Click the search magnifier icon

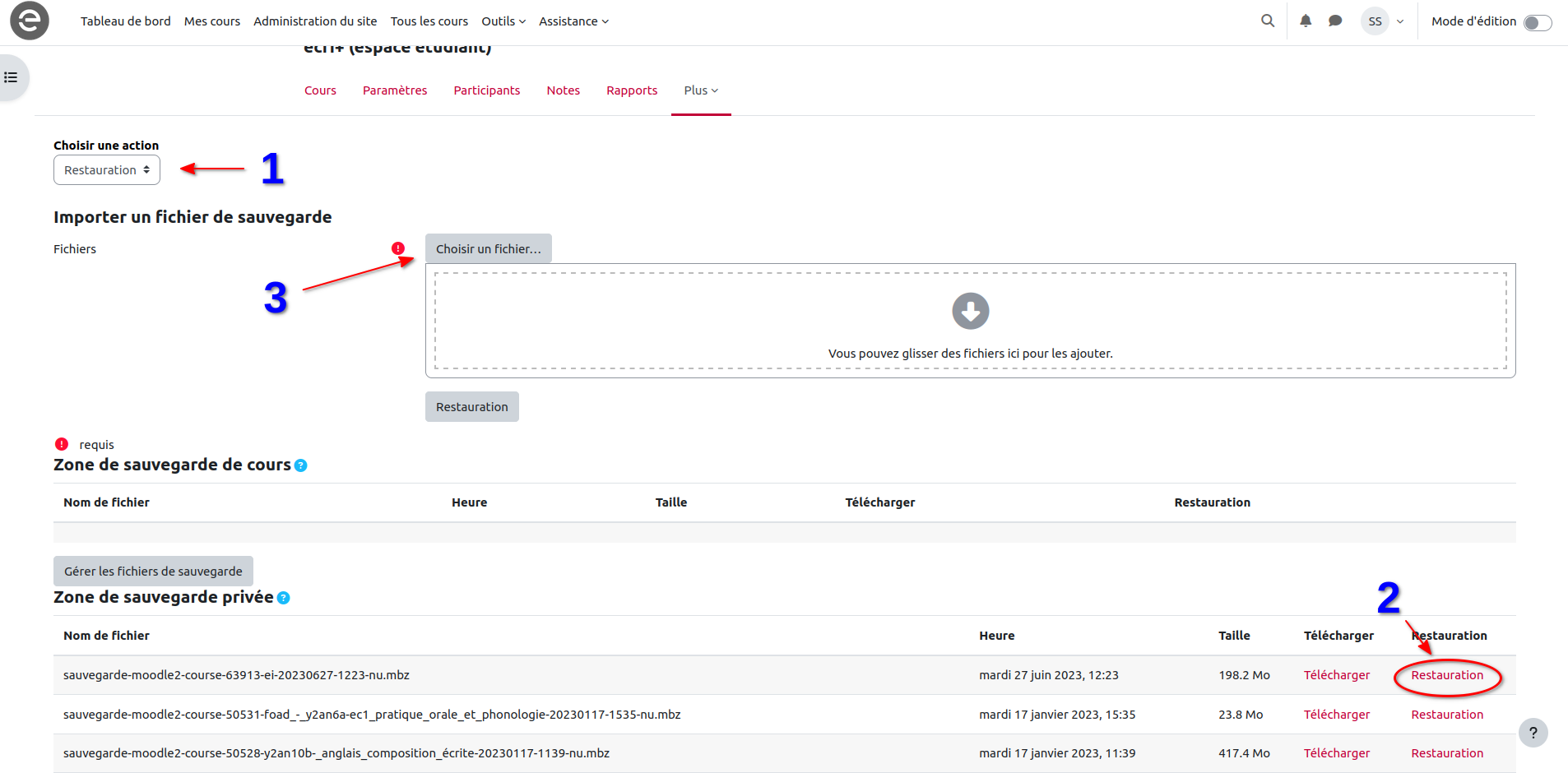pyautogui.click(x=1268, y=21)
